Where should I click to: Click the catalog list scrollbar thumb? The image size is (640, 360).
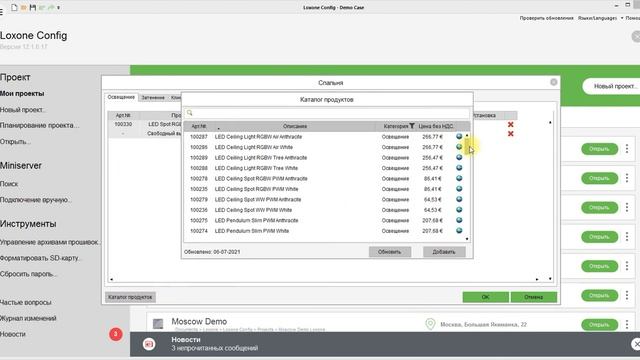[467, 146]
